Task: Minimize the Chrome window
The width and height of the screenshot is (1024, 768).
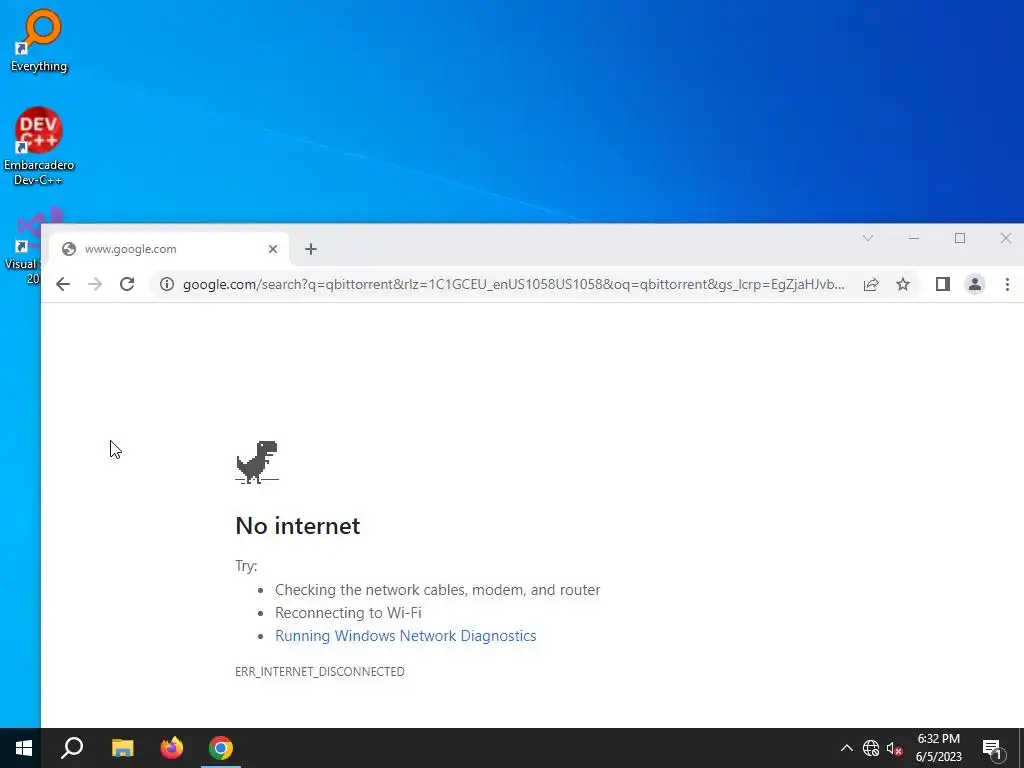Action: (x=914, y=238)
